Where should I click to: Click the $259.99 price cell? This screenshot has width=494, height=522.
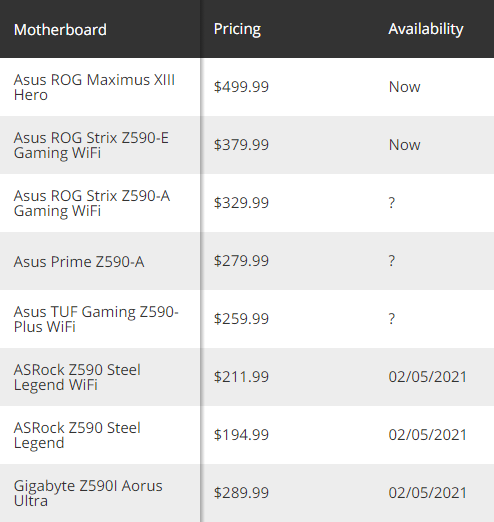pyautogui.click(x=241, y=319)
